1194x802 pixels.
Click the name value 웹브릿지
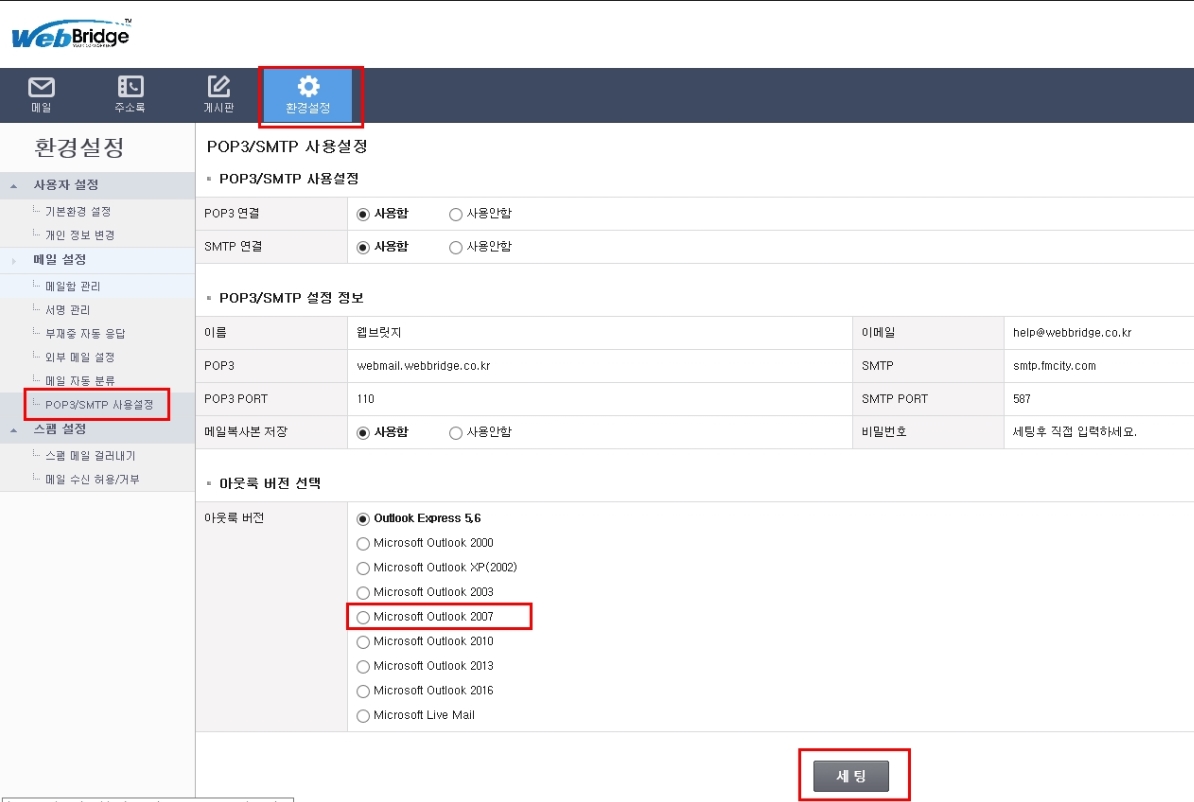pyautogui.click(x=378, y=333)
